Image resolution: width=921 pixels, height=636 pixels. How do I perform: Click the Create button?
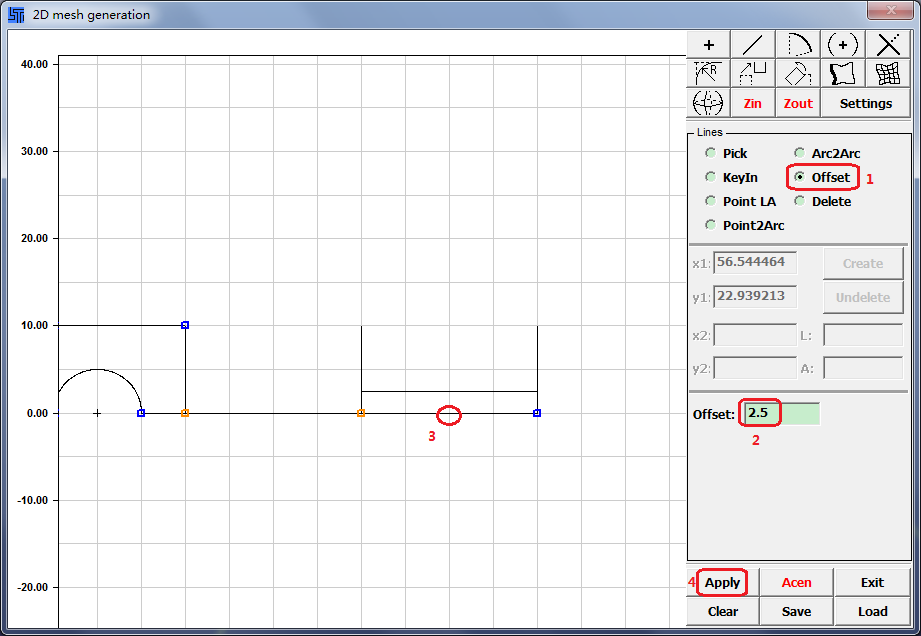click(x=863, y=264)
